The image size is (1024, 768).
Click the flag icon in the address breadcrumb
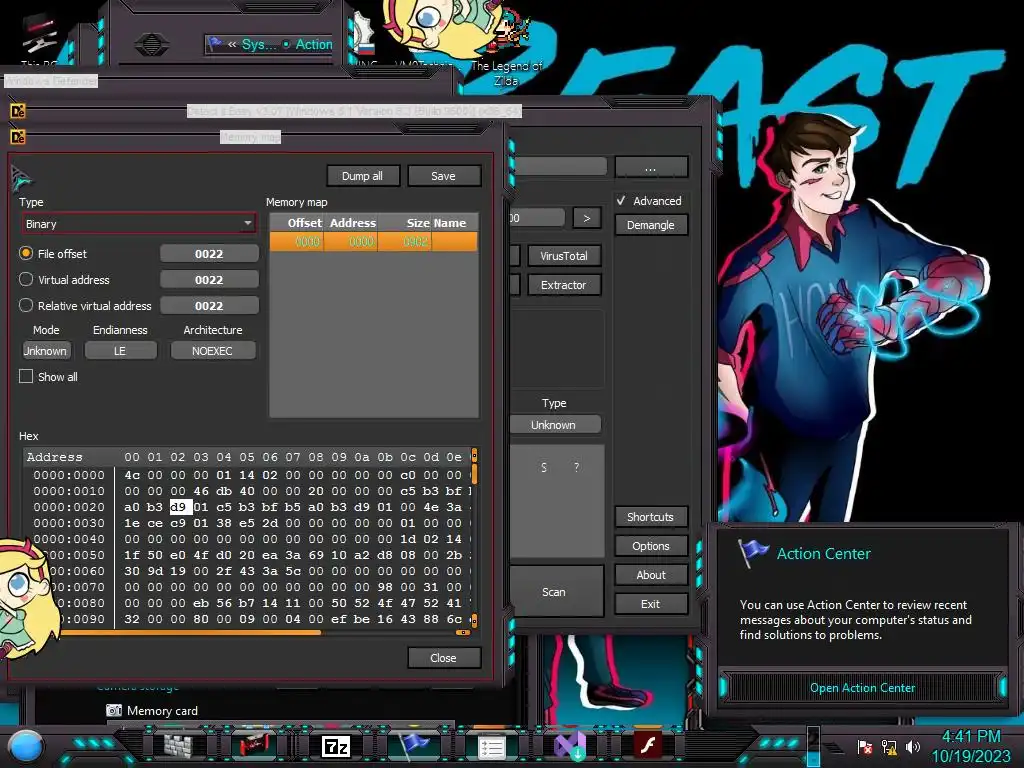tap(214, 44)
